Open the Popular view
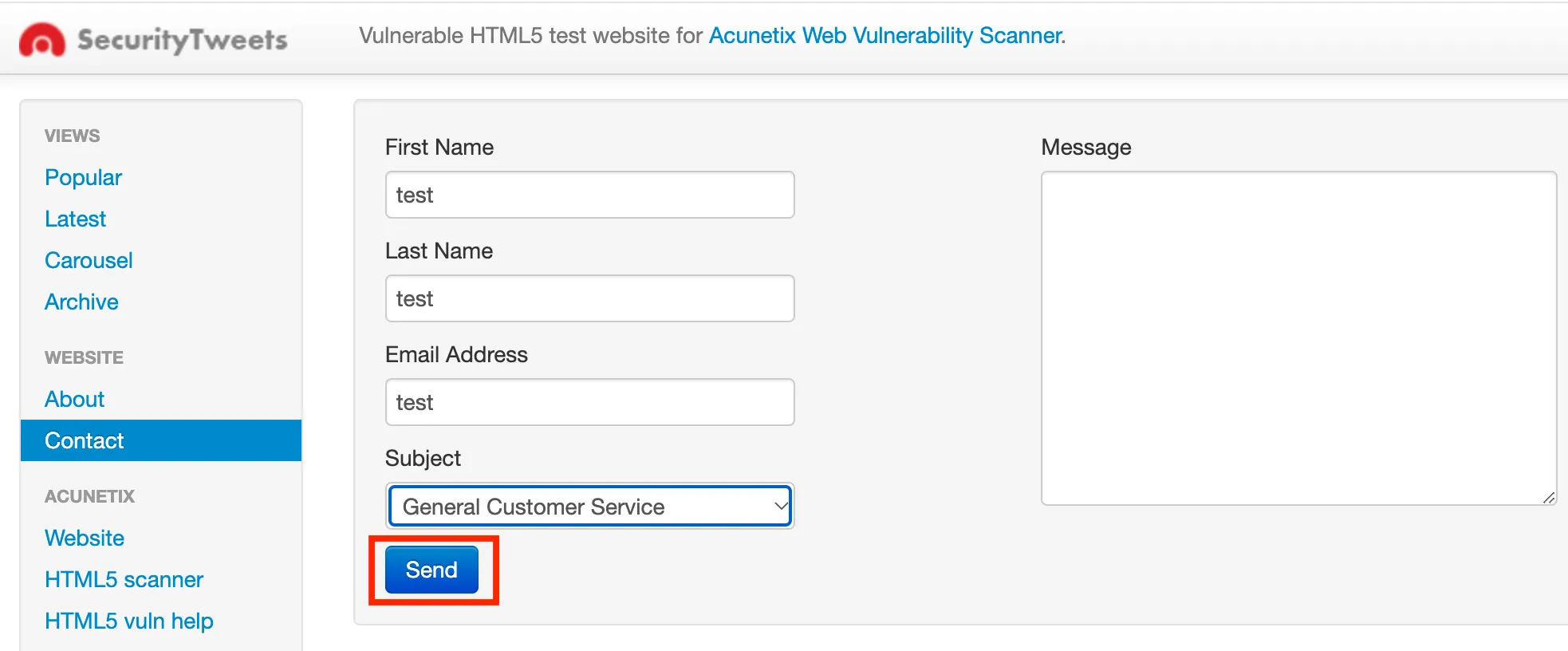 point(83,177)
